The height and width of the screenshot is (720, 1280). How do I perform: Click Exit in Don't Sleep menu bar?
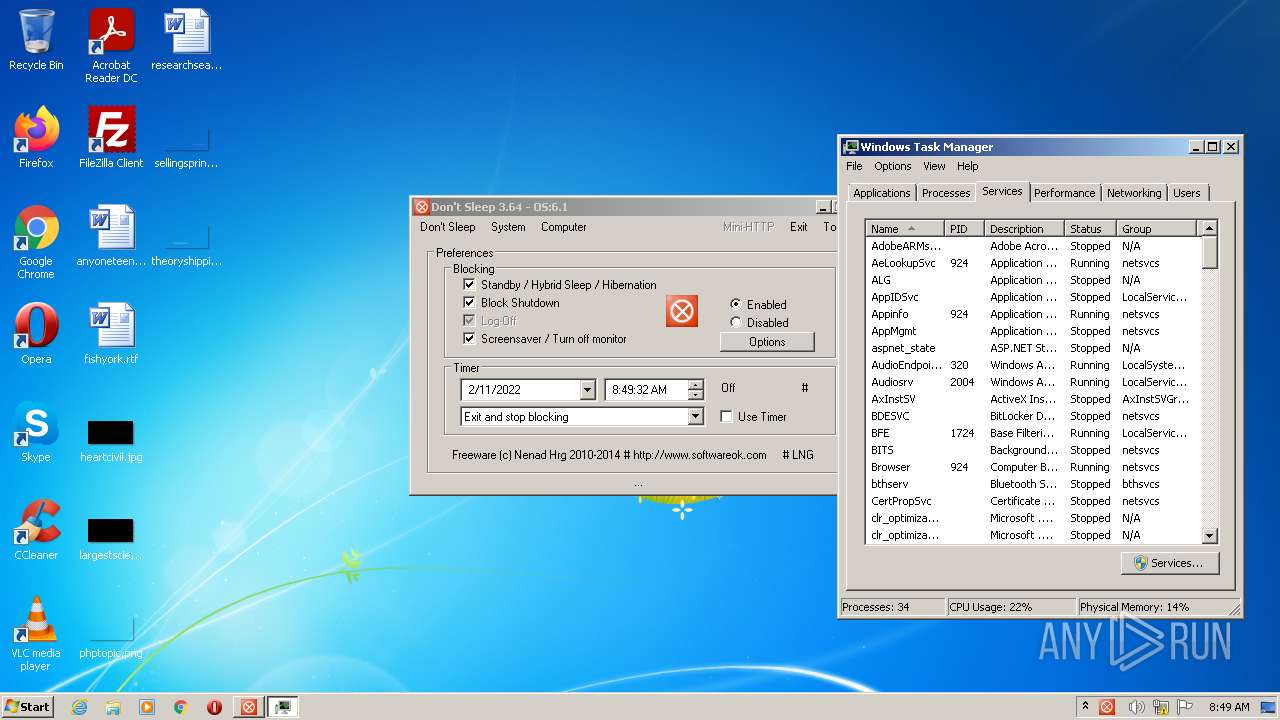(x=798, y=227)
